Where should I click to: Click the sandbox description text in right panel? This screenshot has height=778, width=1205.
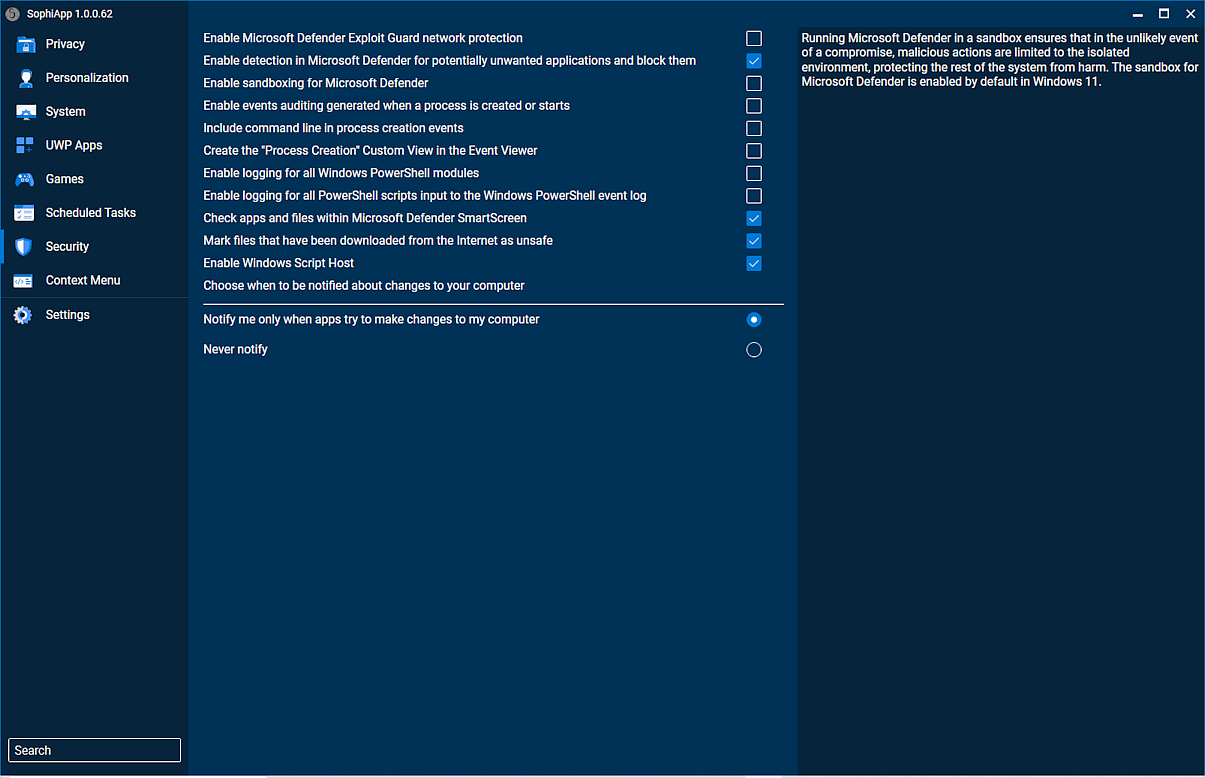click(x=1000, y=60)
